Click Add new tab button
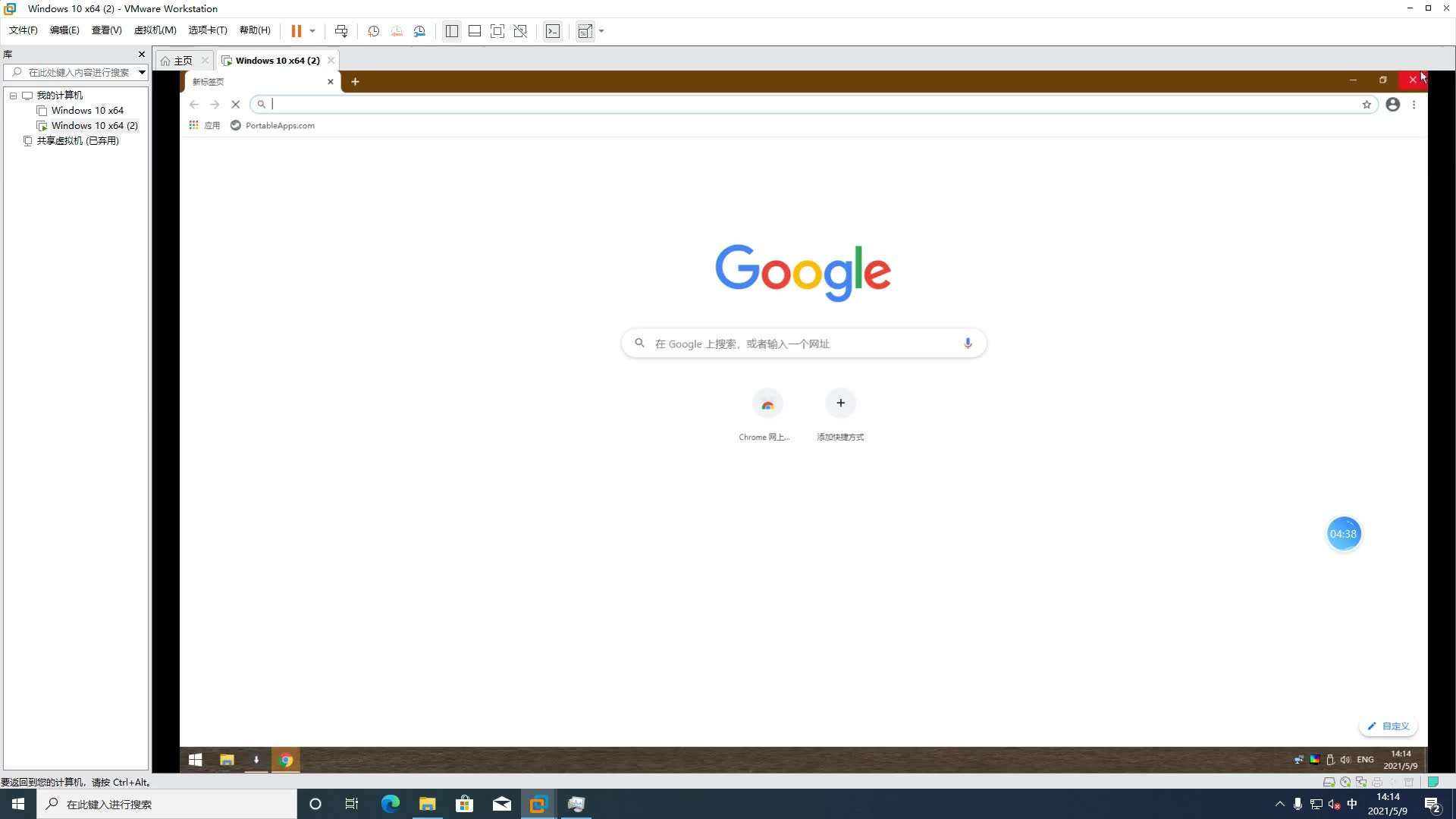 pos(354,81)
